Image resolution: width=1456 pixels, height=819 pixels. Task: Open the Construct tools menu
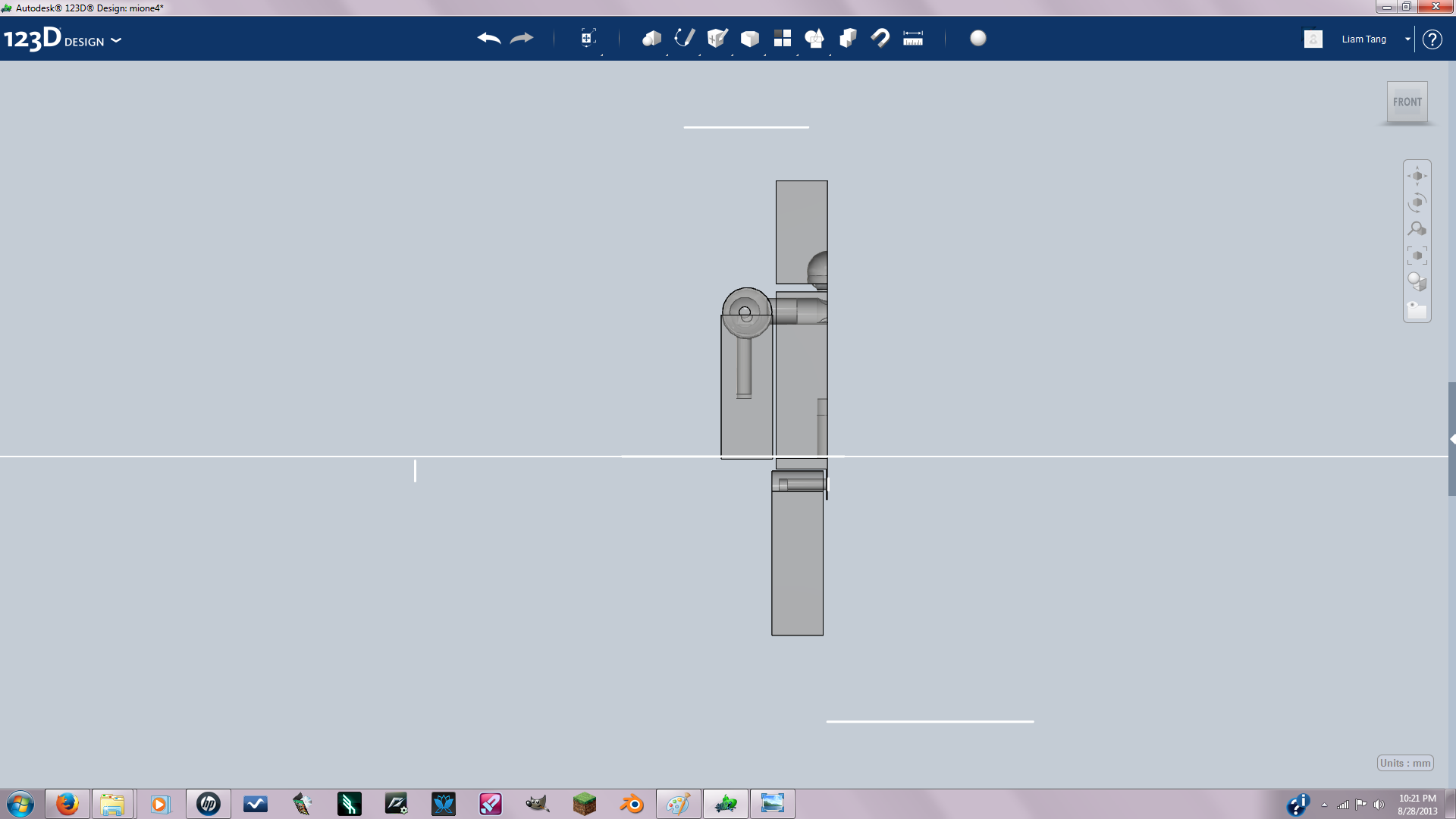[x=717, y=38]
